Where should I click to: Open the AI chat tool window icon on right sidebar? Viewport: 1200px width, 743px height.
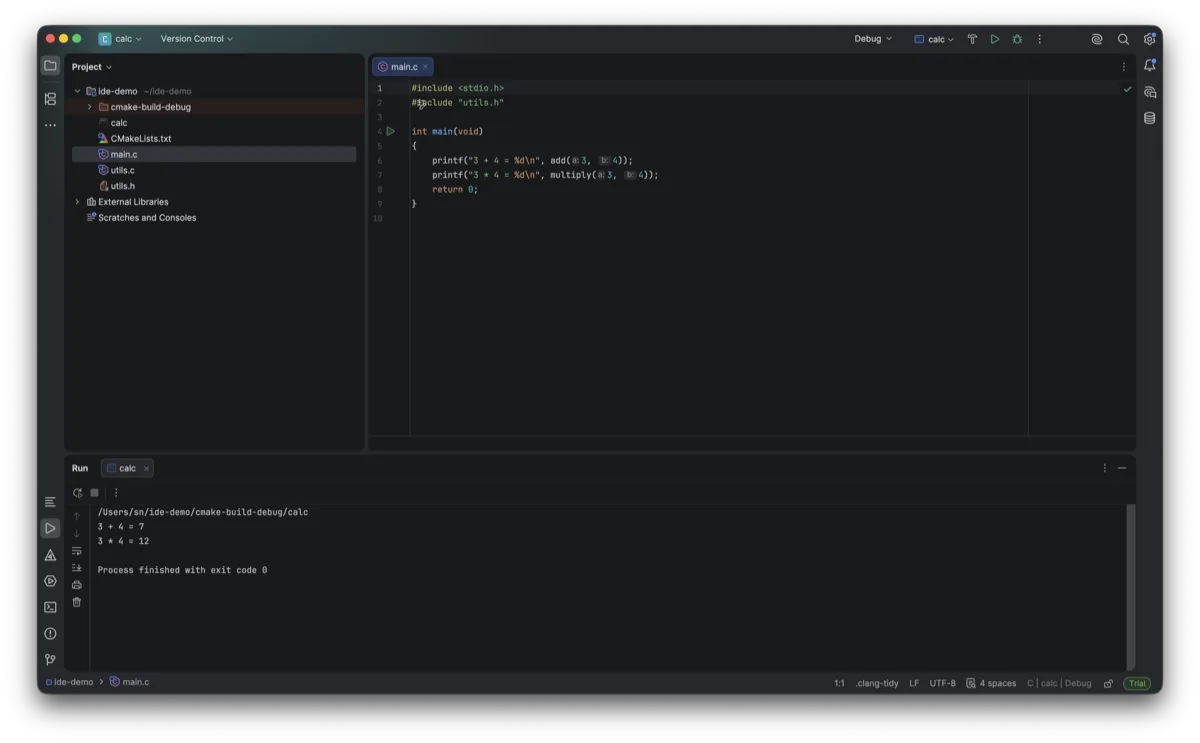[1150, 92]
